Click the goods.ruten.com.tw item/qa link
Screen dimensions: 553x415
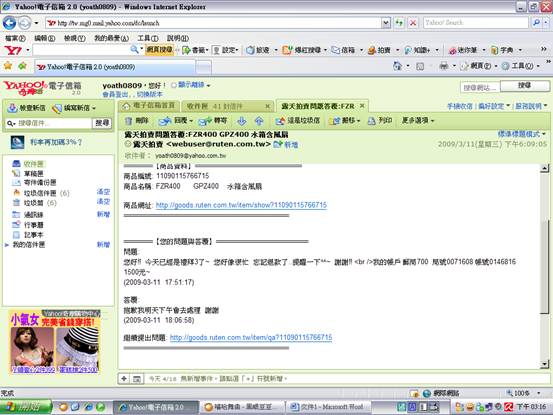(x=251, y=337)
